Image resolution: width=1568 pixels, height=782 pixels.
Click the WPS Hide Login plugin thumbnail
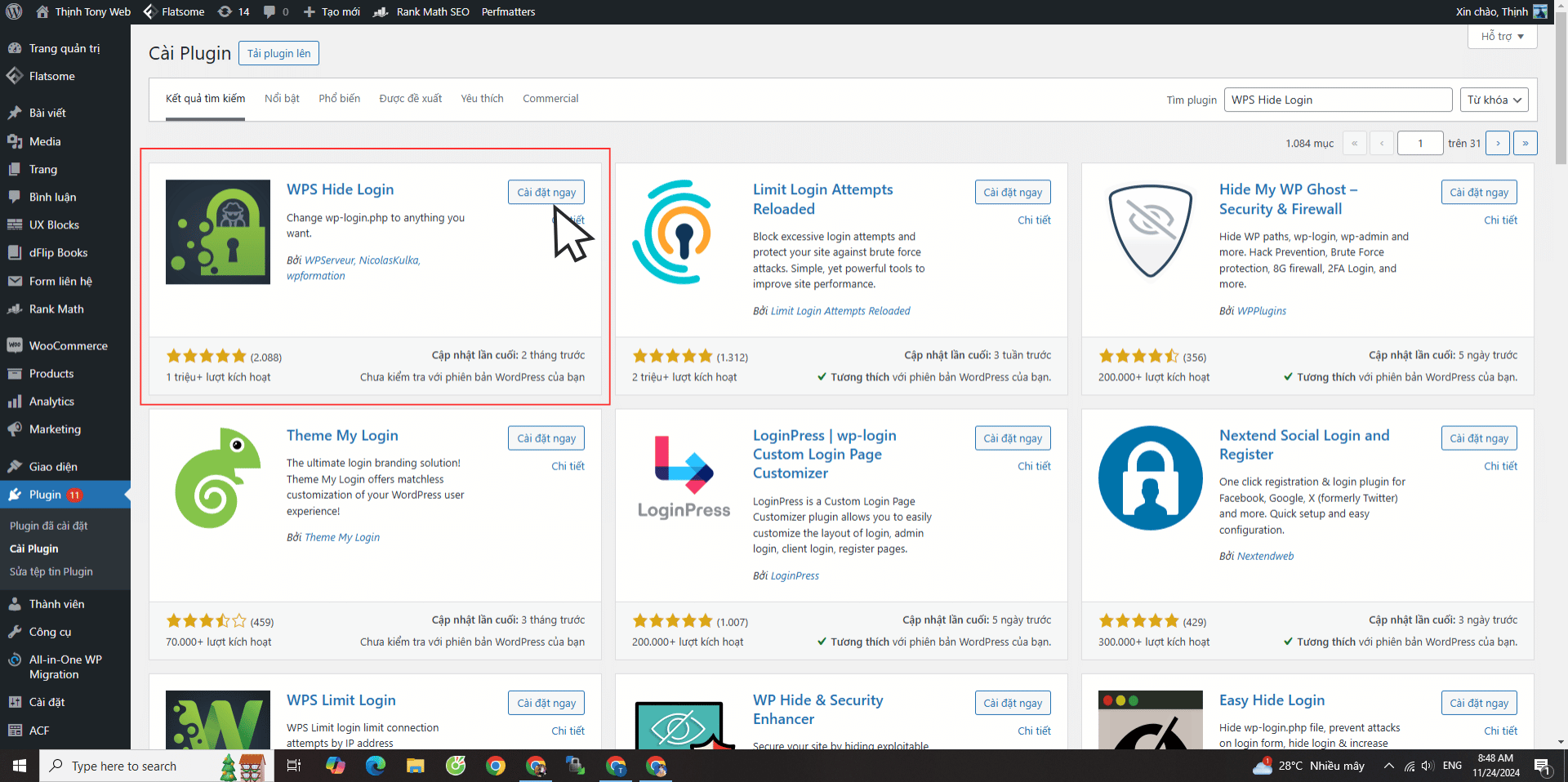[x=217, y=232]
